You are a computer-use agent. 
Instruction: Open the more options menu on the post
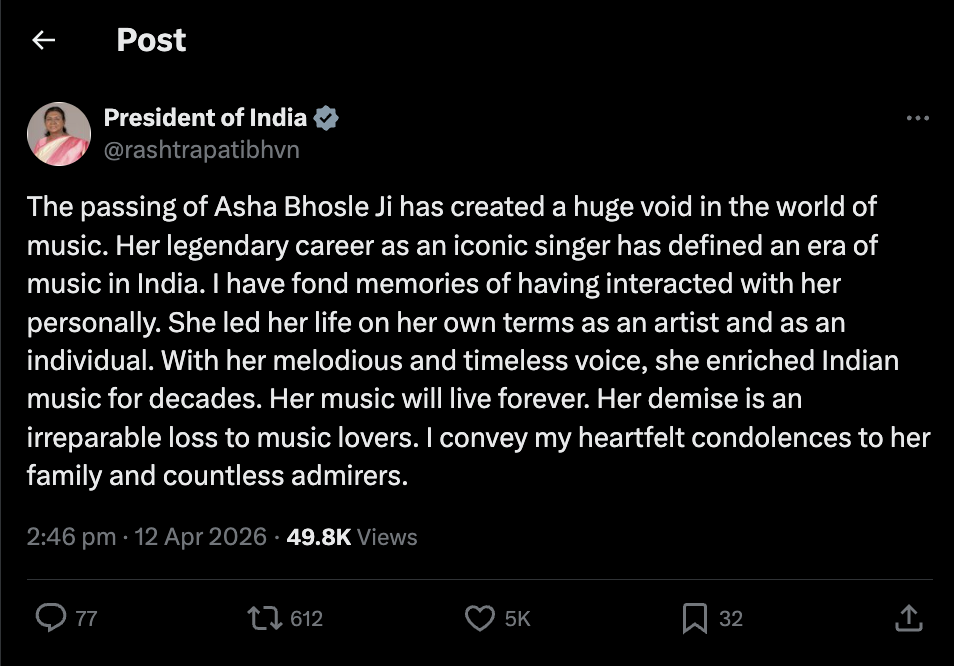tap(916, 117)
